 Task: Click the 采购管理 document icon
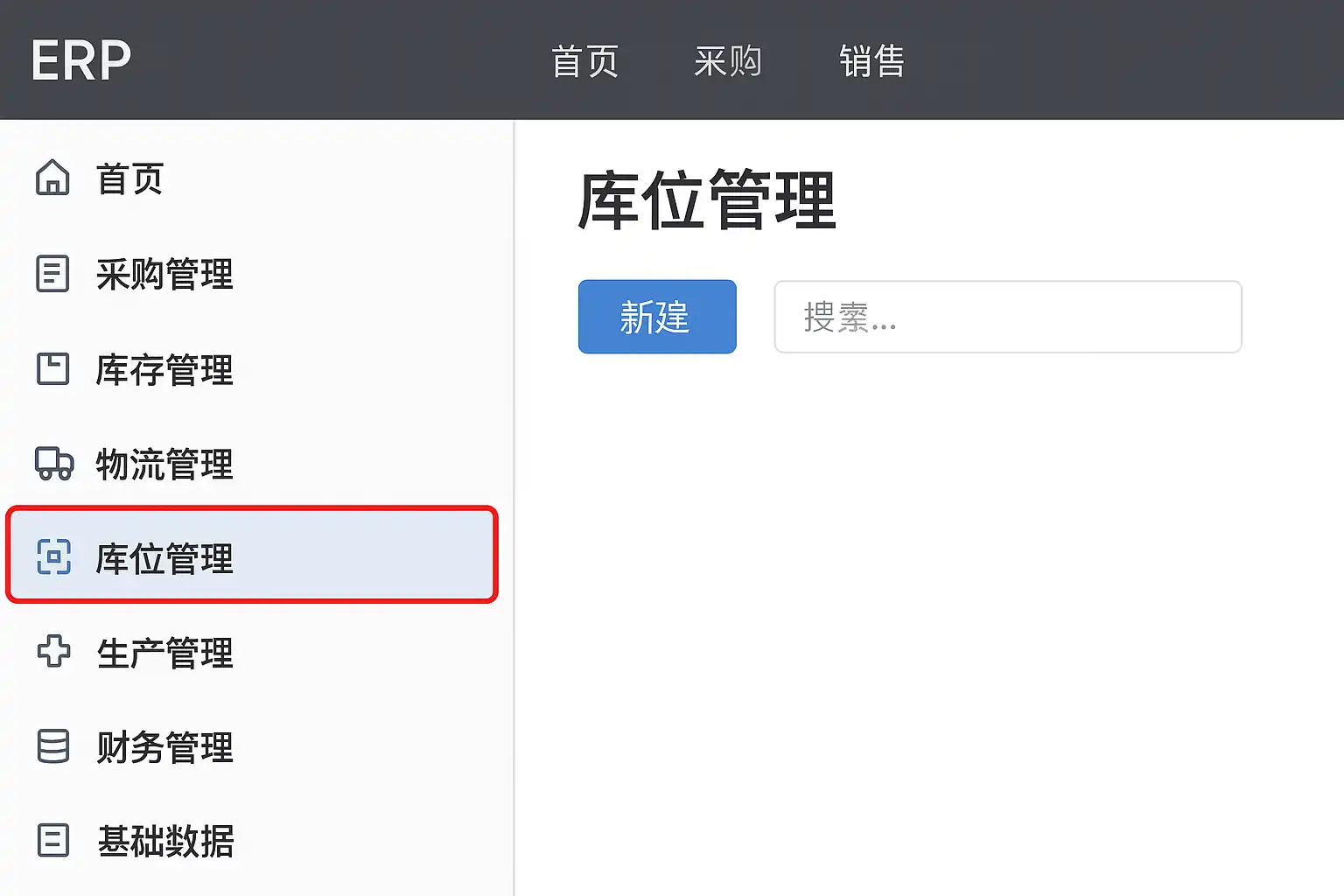tap(52, 274)
